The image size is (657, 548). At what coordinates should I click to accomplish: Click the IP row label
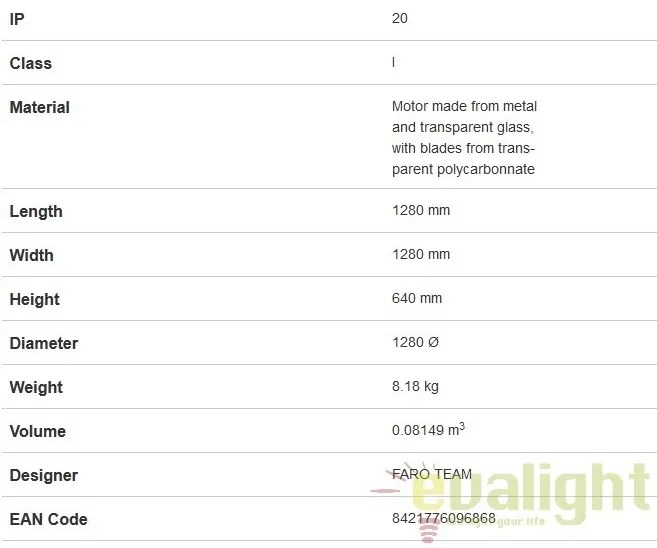pos(17,19)
